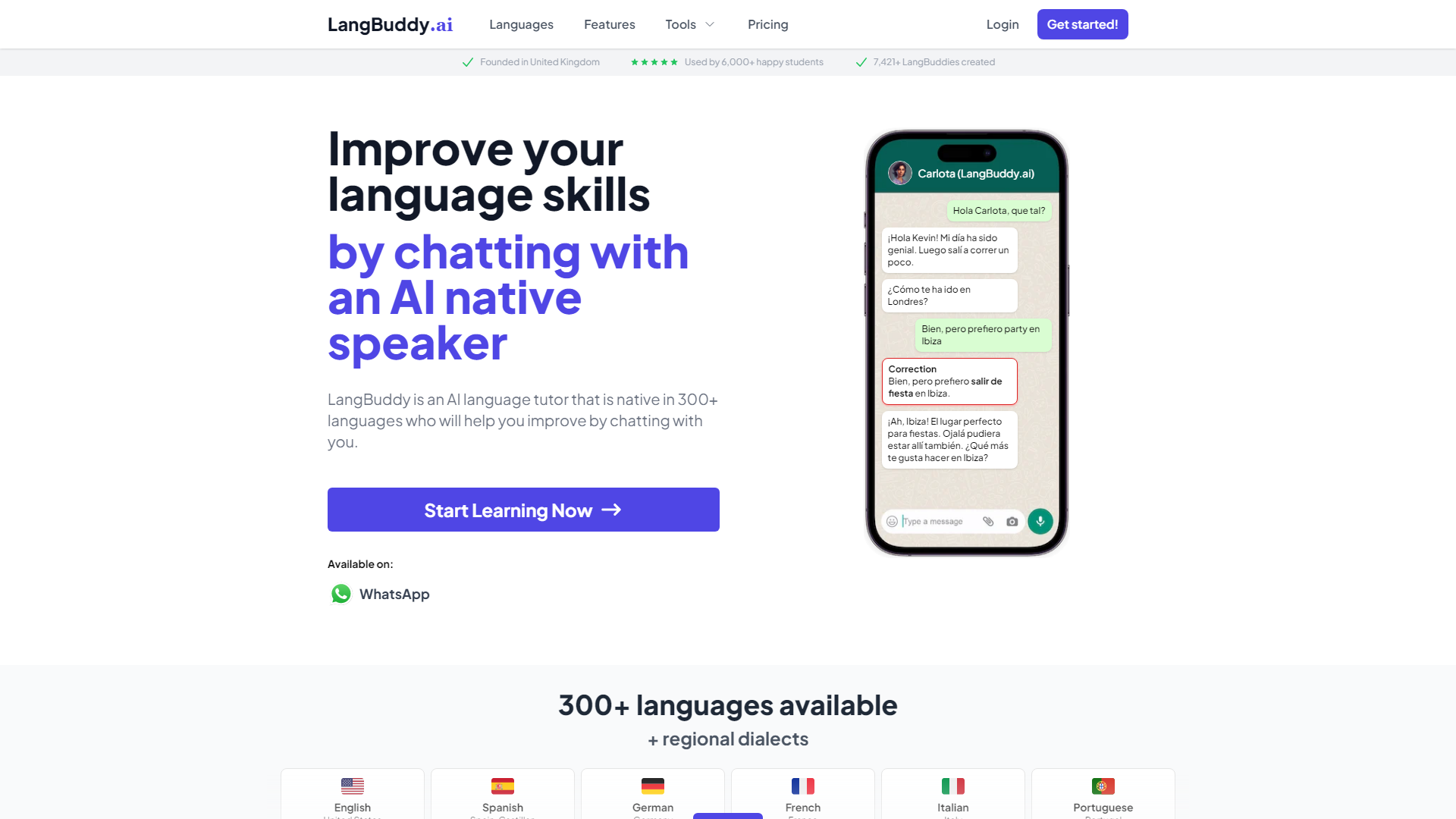Click the emoji icon in chat input bar
This screenshot has width=1456, height=819.
click(892, 521)
